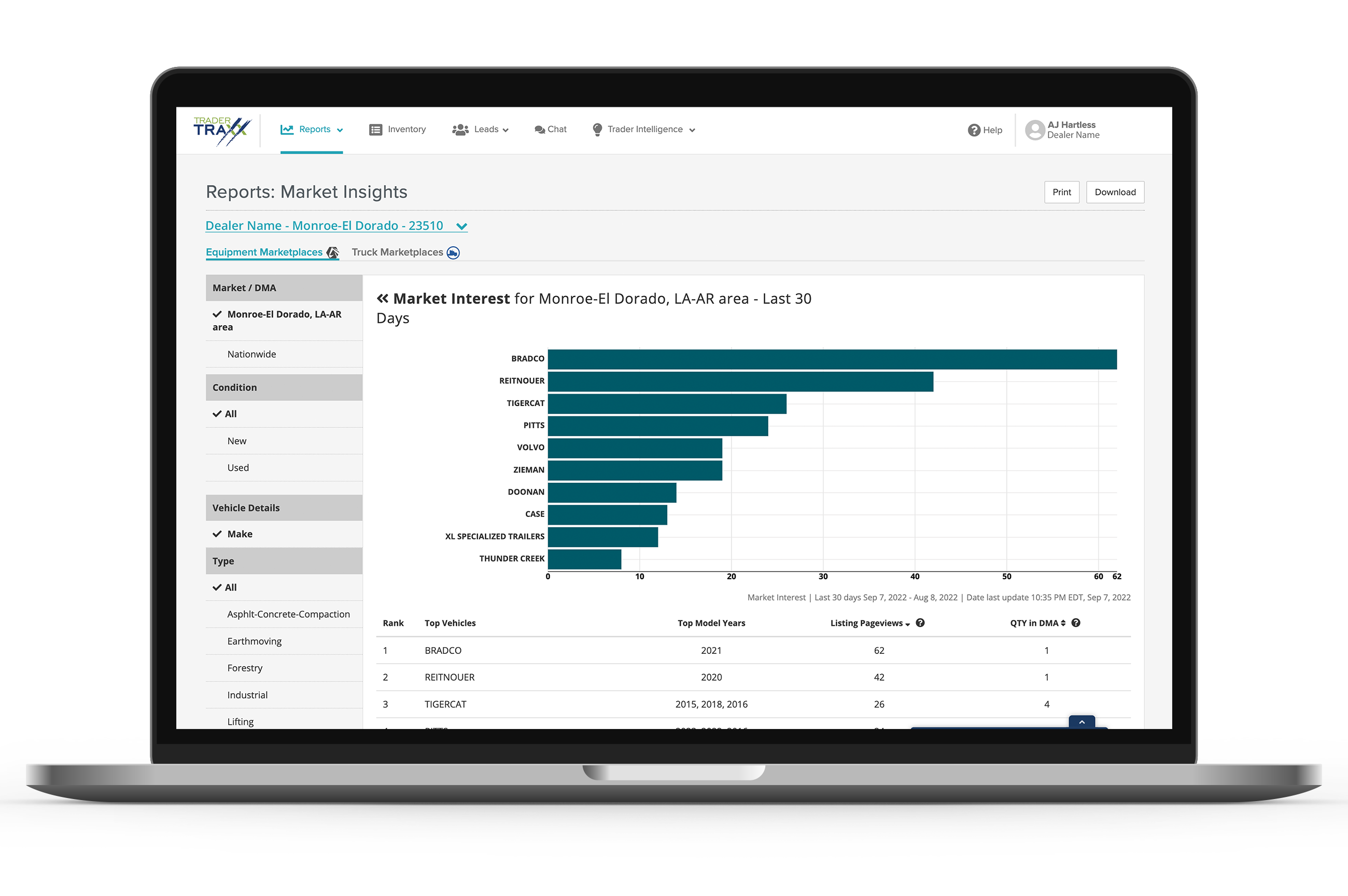This screenshot has width=1348, height=896.
Task: Click the QTY in DMA help icon
Action: pos(1075,623)
